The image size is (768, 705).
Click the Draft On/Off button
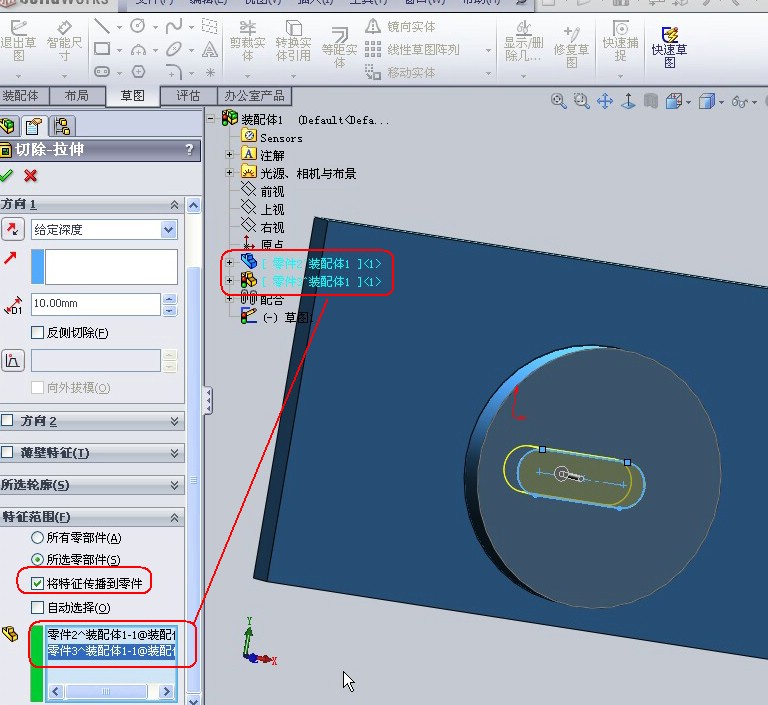tap(13, 361)
